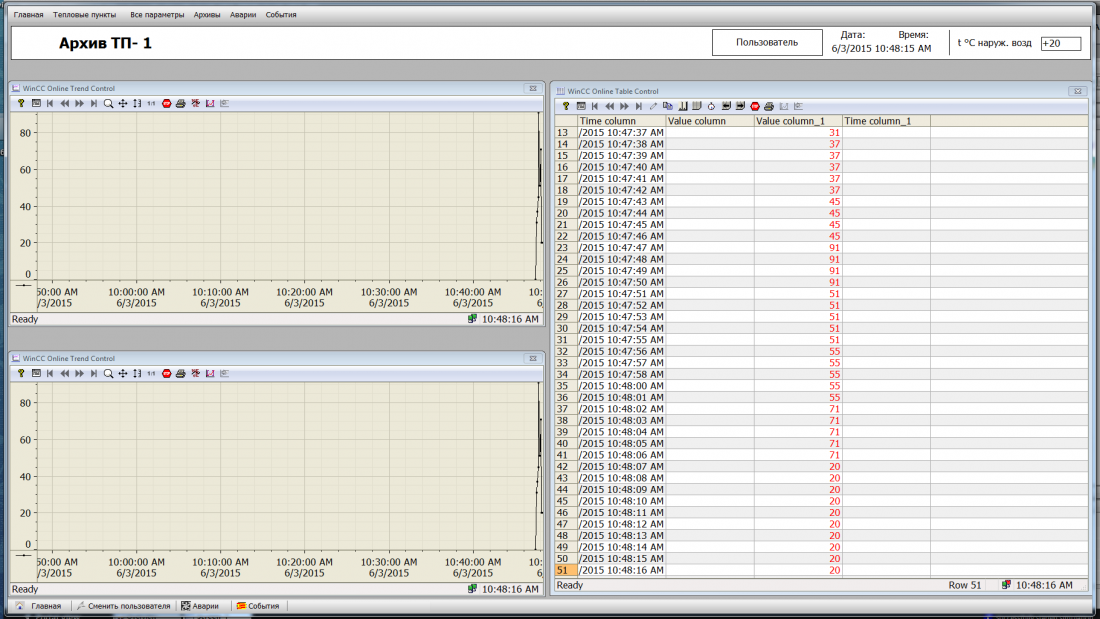Image resolution: width=1100 pixels, height=619 pixels.
Task: Open the Тепловые пункты menu
Action: coord(85,15)
